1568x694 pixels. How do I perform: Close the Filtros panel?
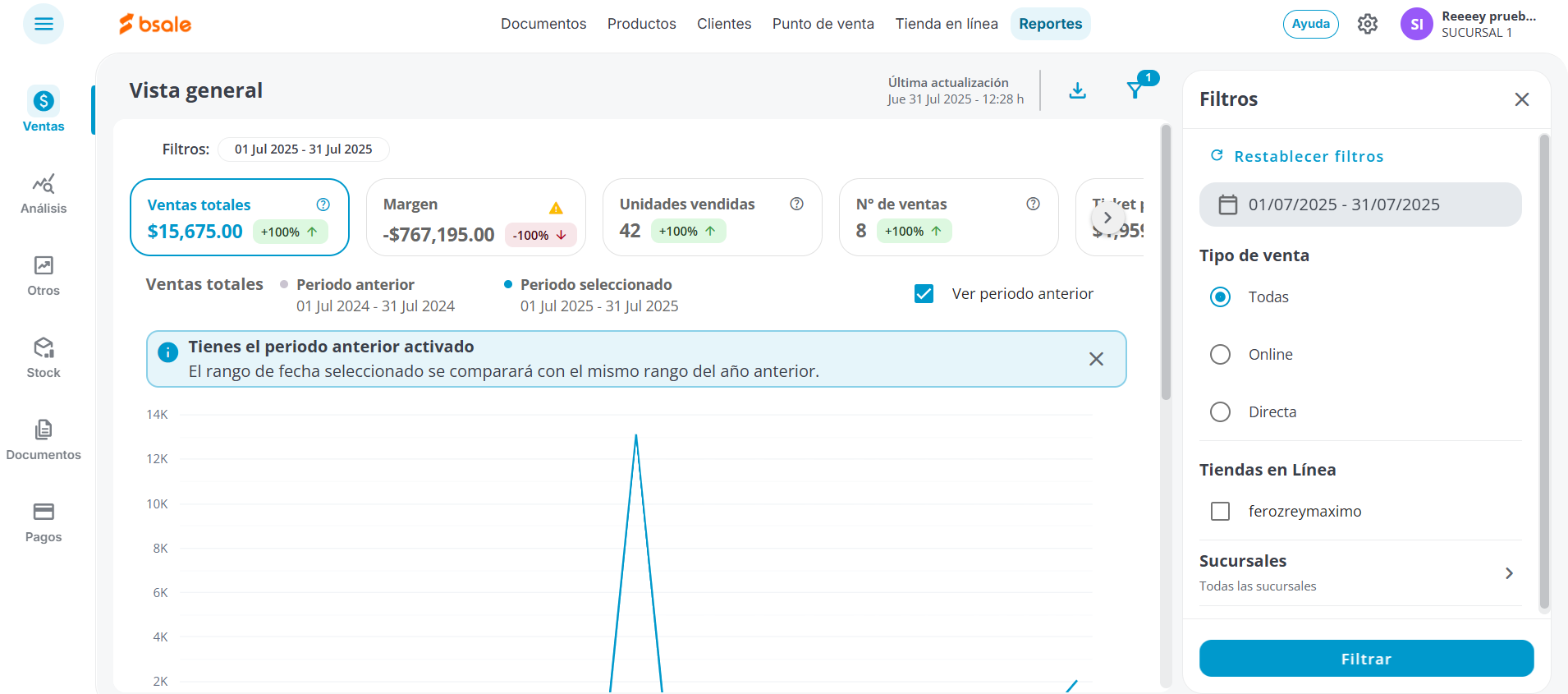[x=1522, y=99]
